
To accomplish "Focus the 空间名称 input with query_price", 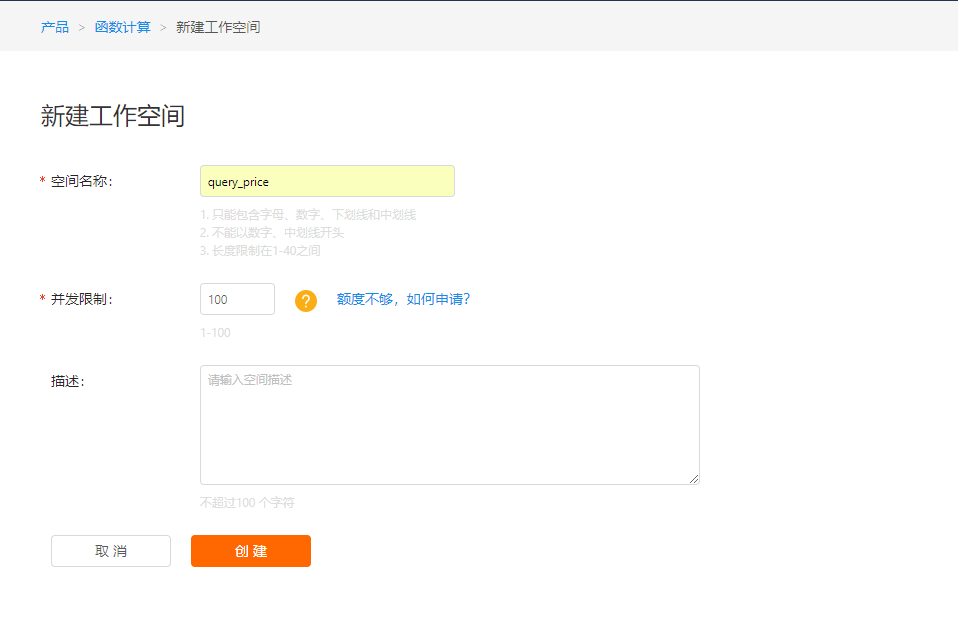I will coord(327,181).
